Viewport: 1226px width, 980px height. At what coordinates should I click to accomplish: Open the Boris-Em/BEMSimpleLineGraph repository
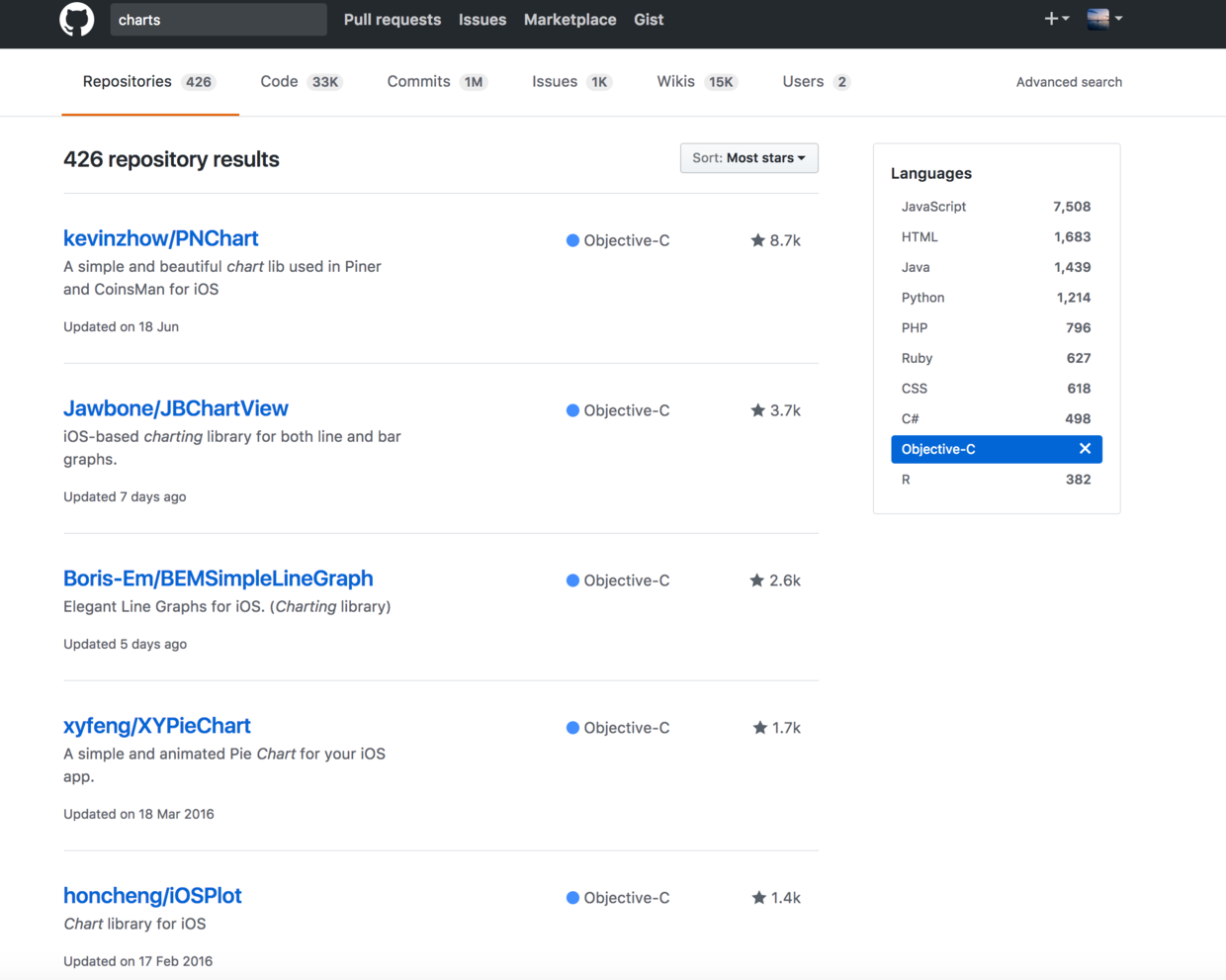click(219, 579)
